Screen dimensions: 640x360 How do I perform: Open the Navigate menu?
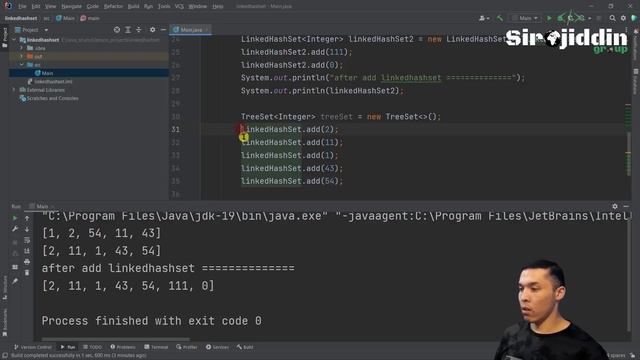click(x=71, y=7)
